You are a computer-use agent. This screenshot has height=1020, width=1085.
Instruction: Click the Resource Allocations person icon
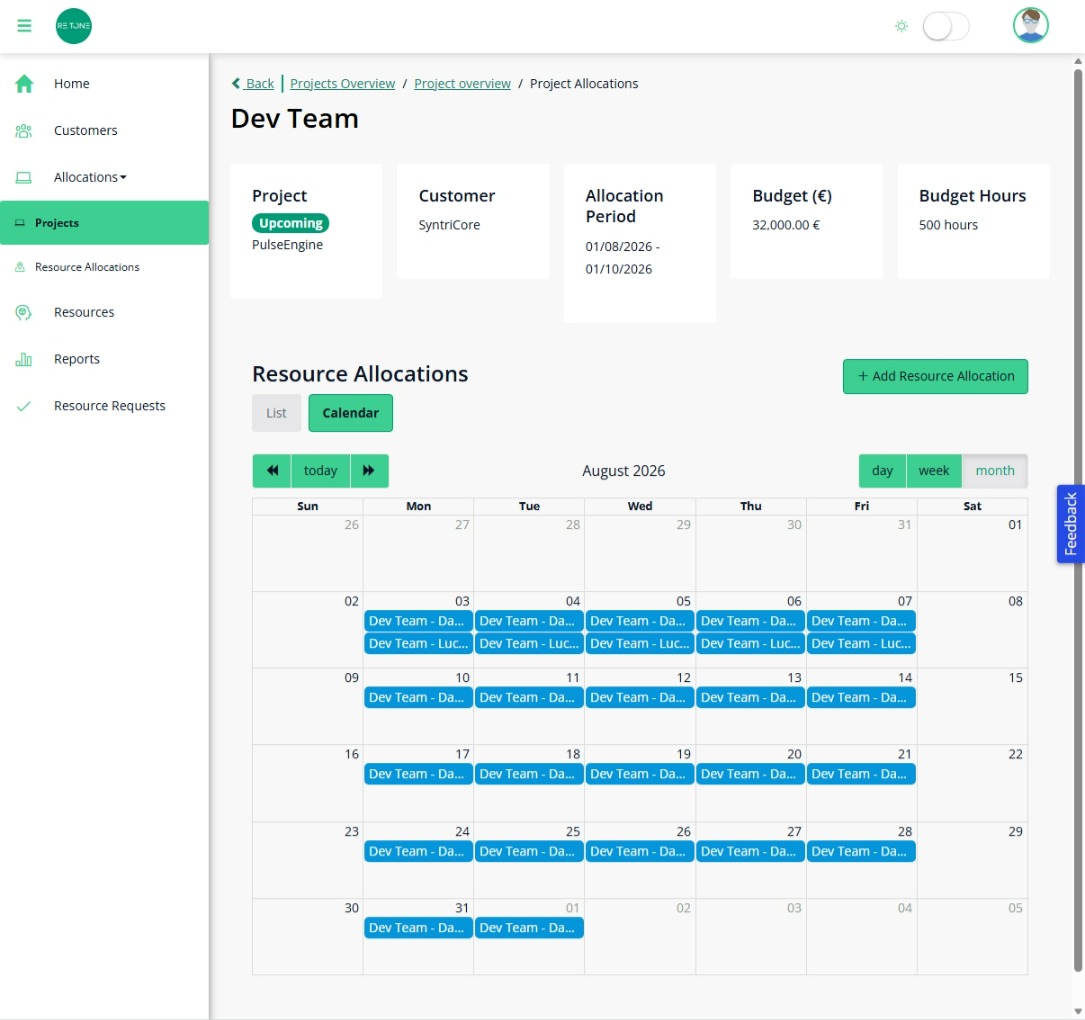click(x=20, y=267)
